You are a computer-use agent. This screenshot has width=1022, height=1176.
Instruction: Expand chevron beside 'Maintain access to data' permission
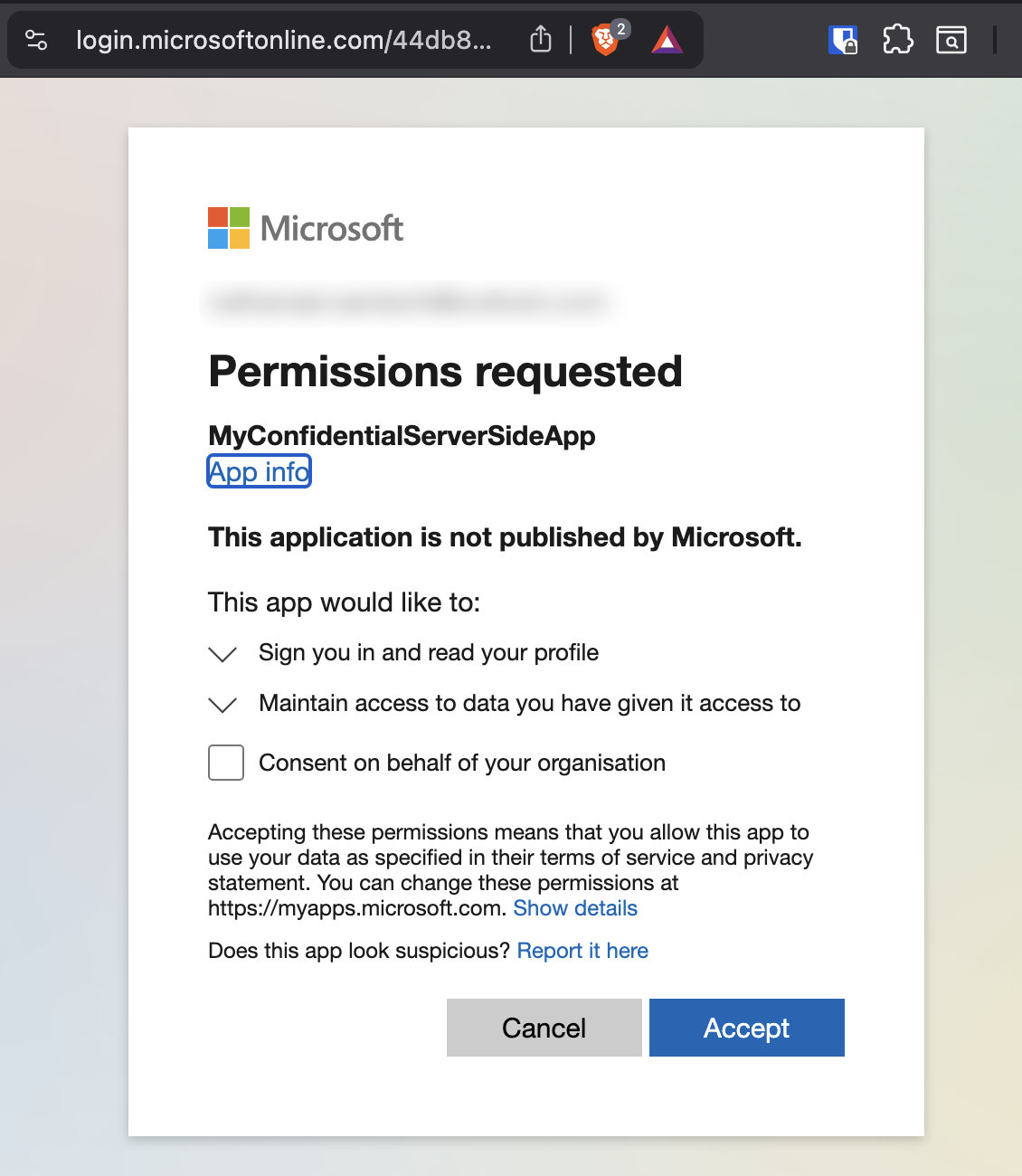(222, 705)
